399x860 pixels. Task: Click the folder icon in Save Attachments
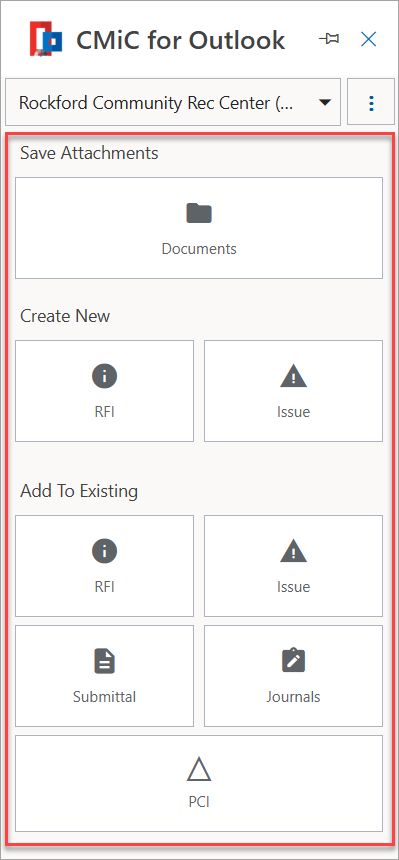(199, 213)
